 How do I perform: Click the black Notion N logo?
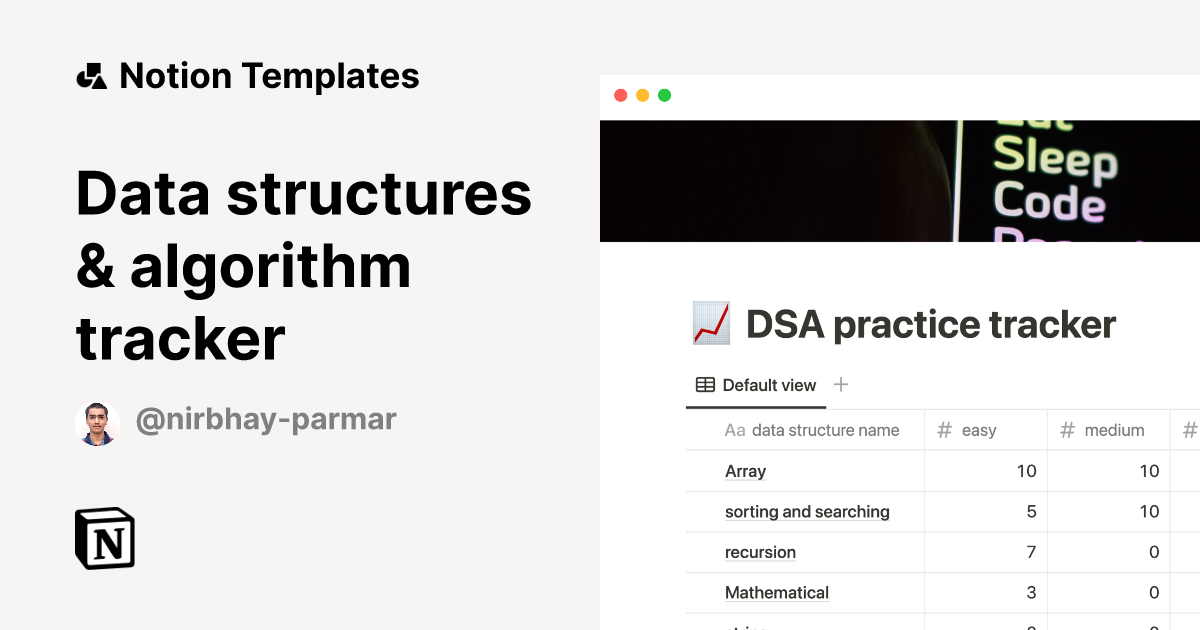tap(105, 538)
